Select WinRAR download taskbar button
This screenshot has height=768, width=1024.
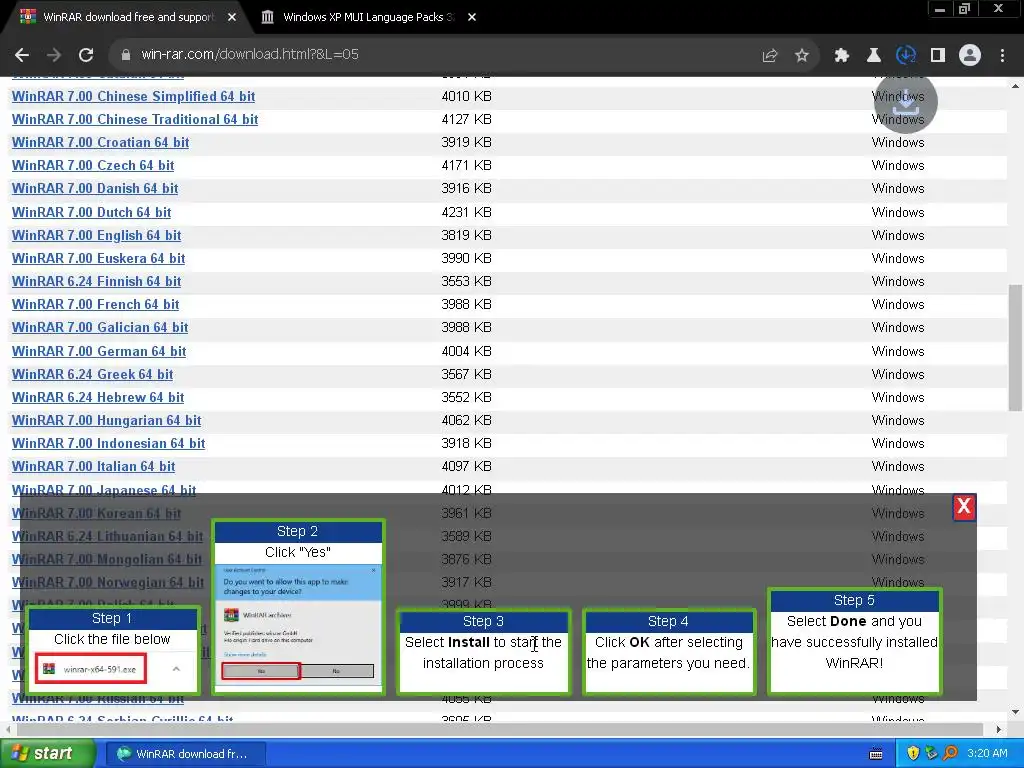tap(184, 754)
